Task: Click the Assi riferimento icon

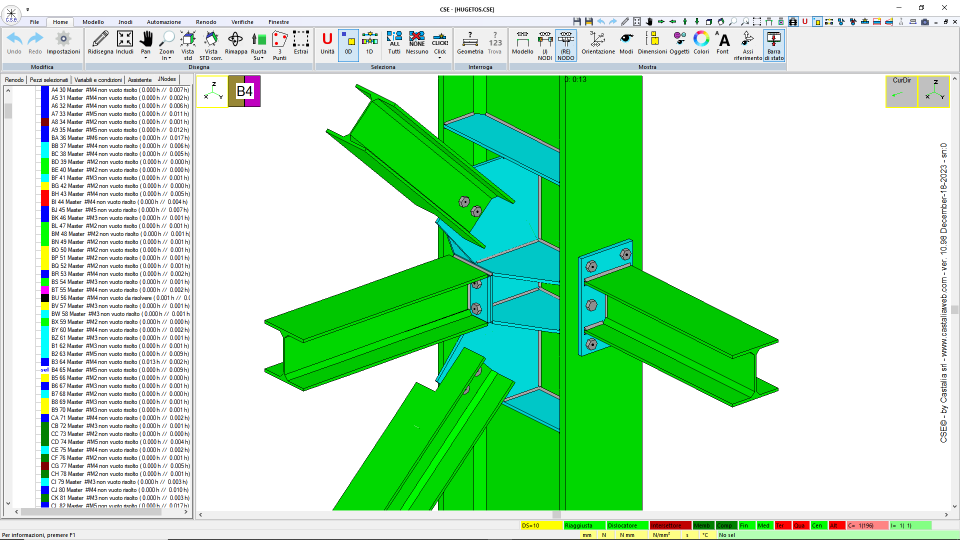Action: pos(748,40)
